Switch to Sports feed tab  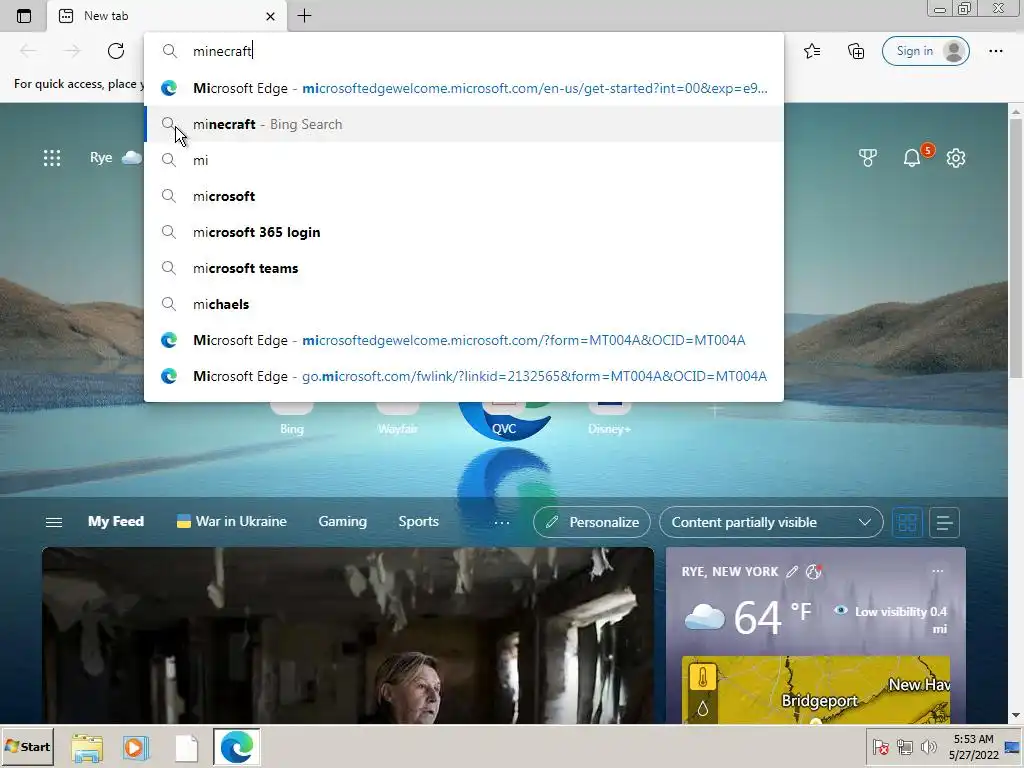(x=419, y=521)
